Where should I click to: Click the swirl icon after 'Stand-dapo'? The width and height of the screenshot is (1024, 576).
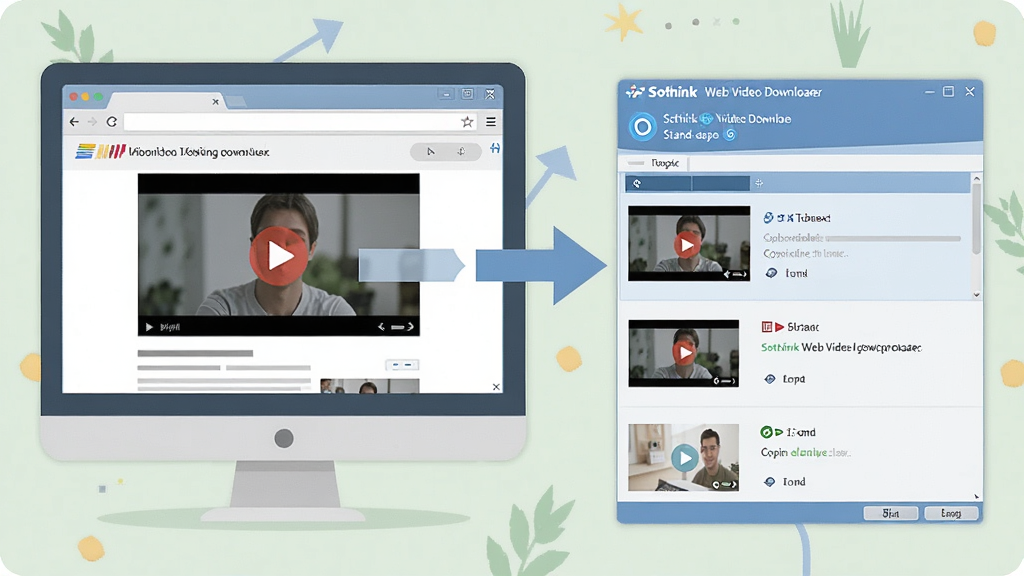pos(730,135)
